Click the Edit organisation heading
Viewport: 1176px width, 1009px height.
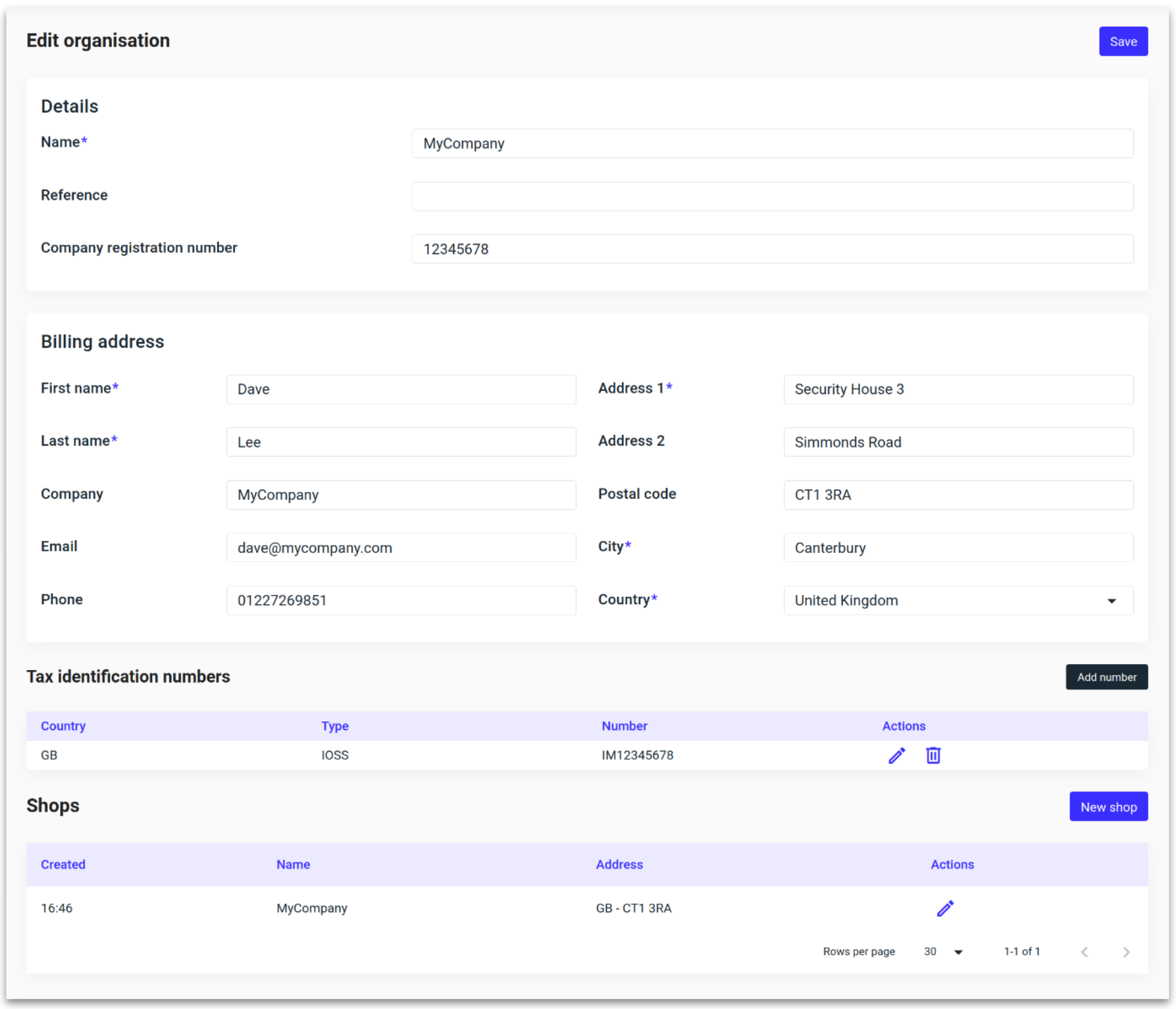[98, 41]
